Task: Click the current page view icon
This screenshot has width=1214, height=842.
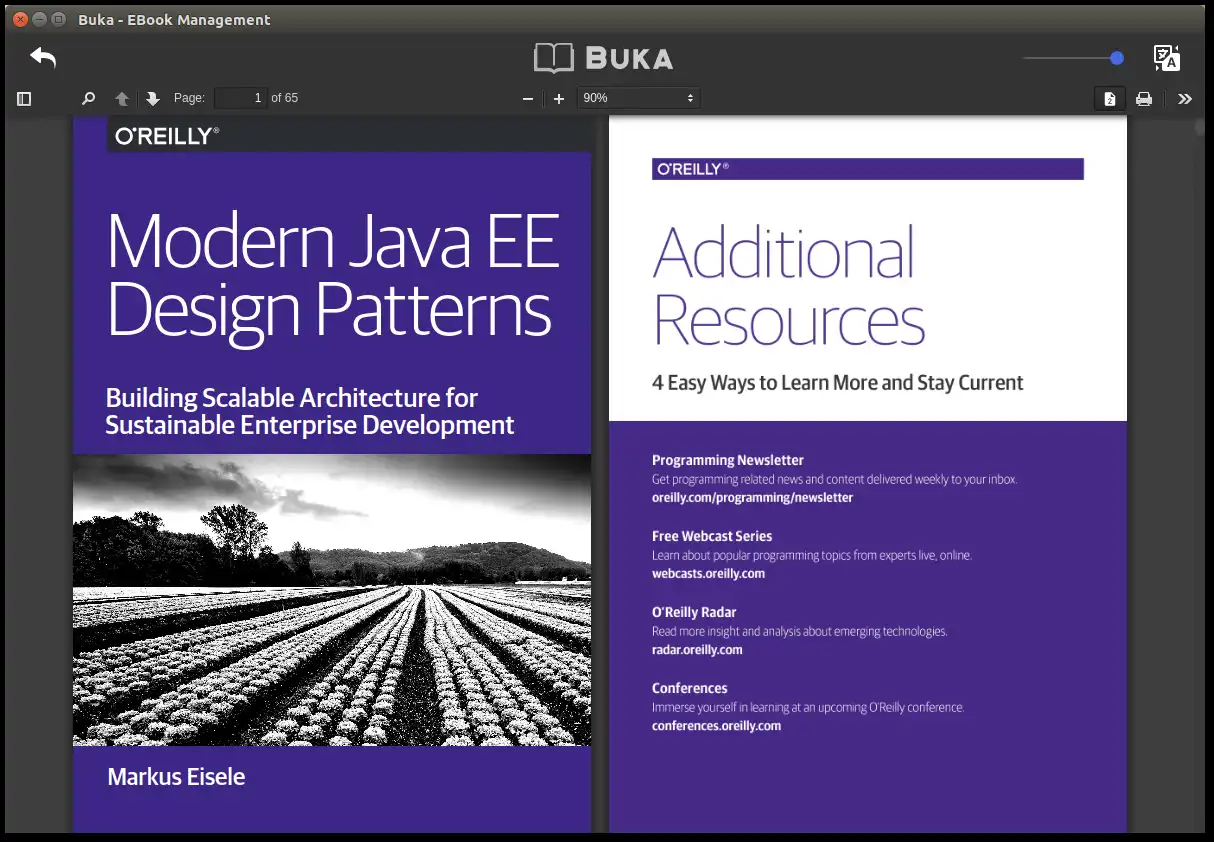Action: click(x=1110, y=98)
